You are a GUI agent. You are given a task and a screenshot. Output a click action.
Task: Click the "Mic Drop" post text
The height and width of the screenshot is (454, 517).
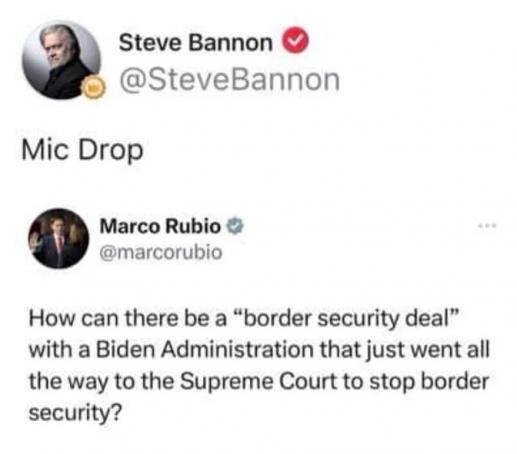pyautogui.click(x=82, y=150)
